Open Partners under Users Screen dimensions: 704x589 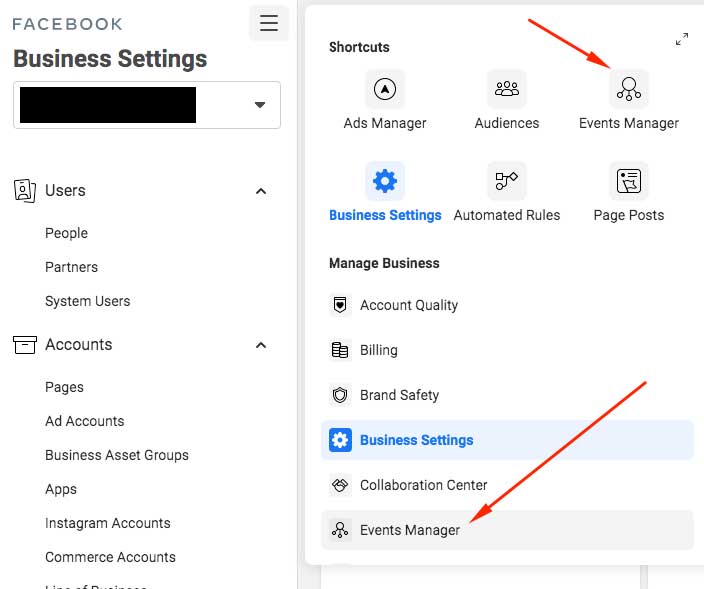(71, 267)
